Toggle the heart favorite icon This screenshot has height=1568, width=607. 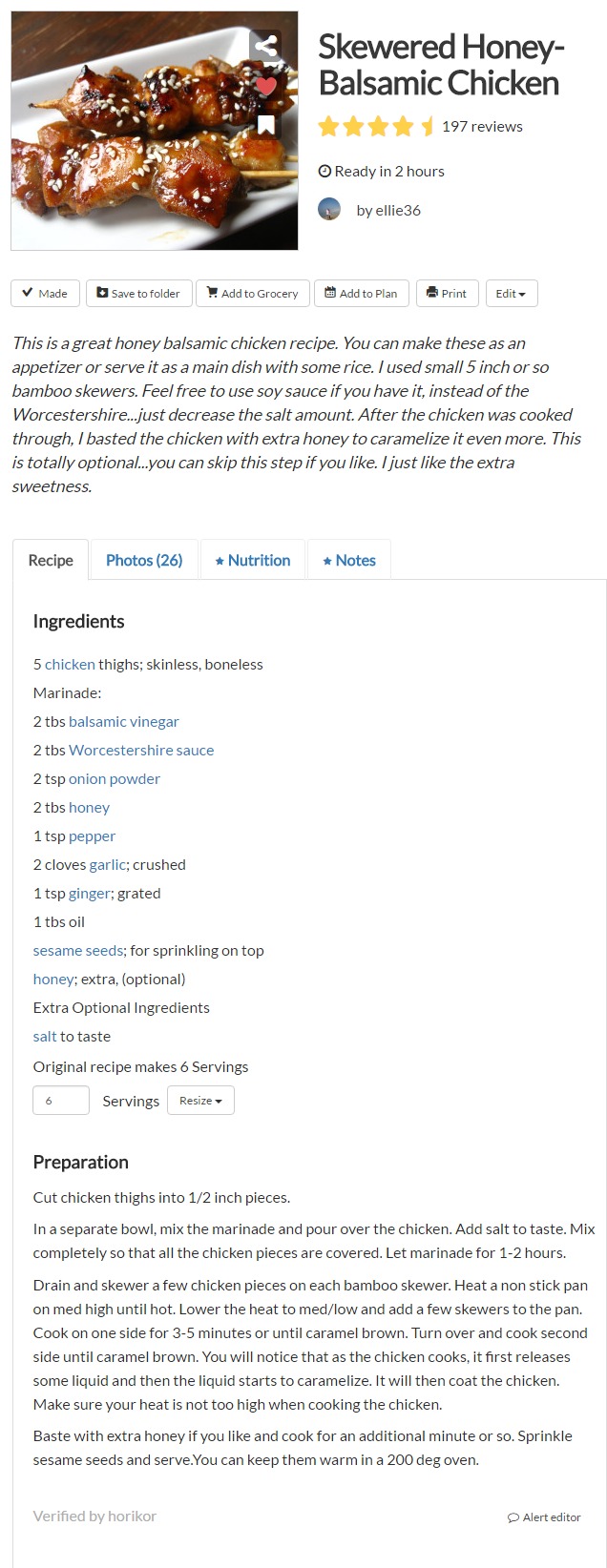point(266,86)
